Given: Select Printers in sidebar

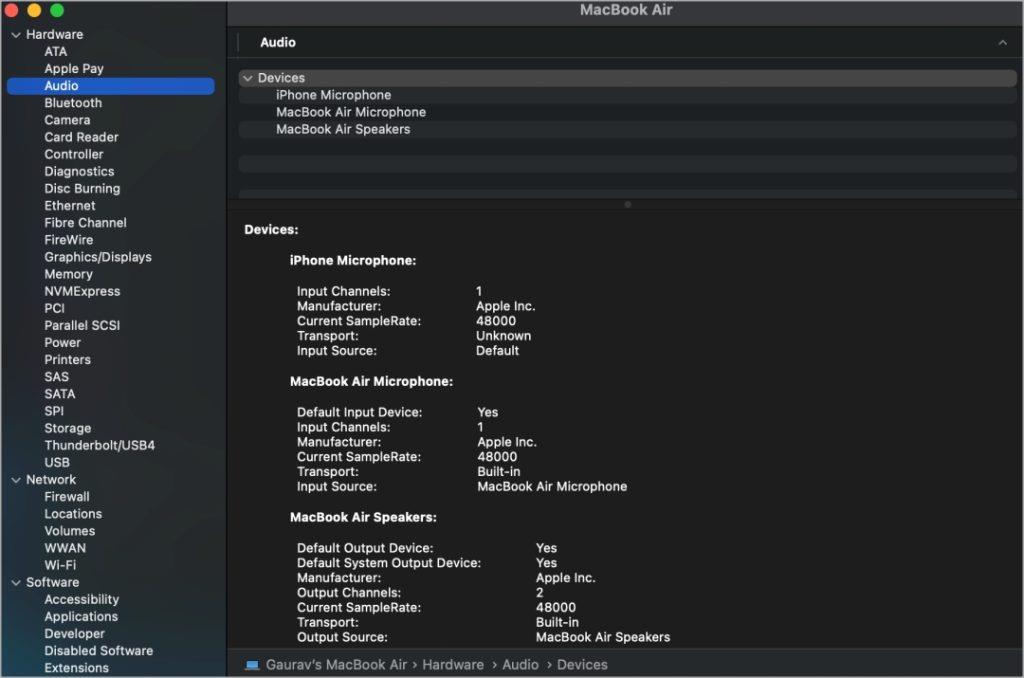Looking at the screenshot, I should [67, 360].
